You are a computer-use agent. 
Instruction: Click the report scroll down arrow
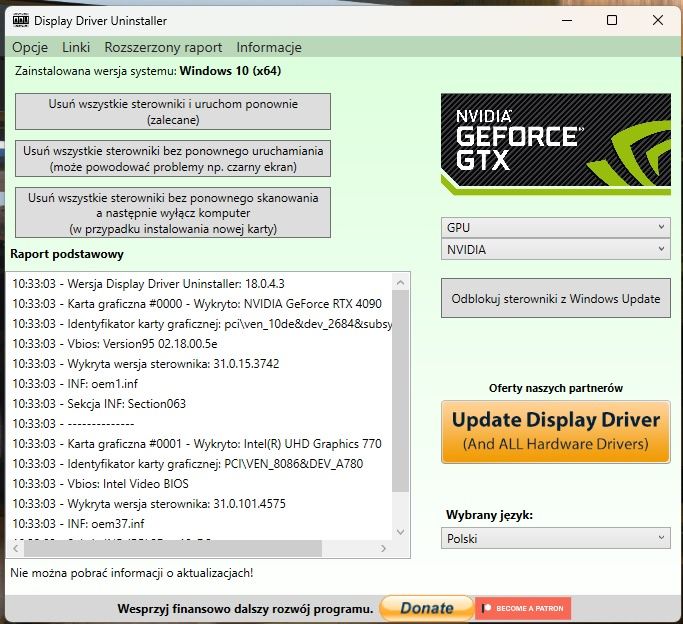(400, 532)
